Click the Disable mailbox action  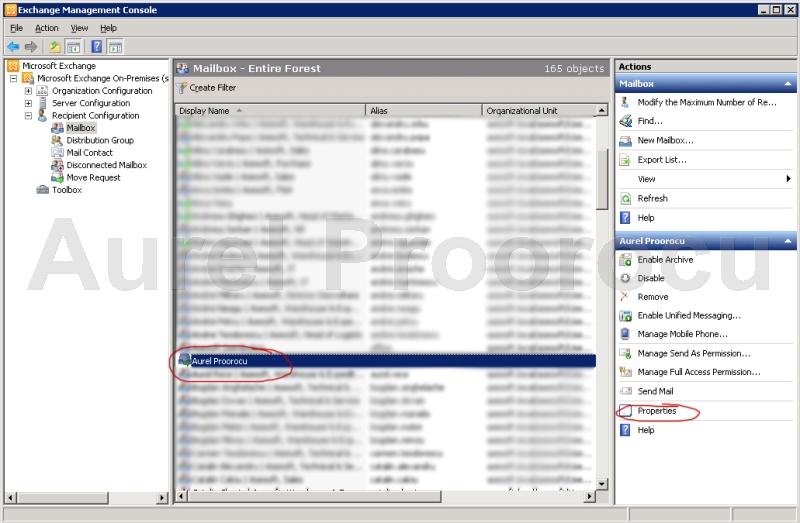651,278
